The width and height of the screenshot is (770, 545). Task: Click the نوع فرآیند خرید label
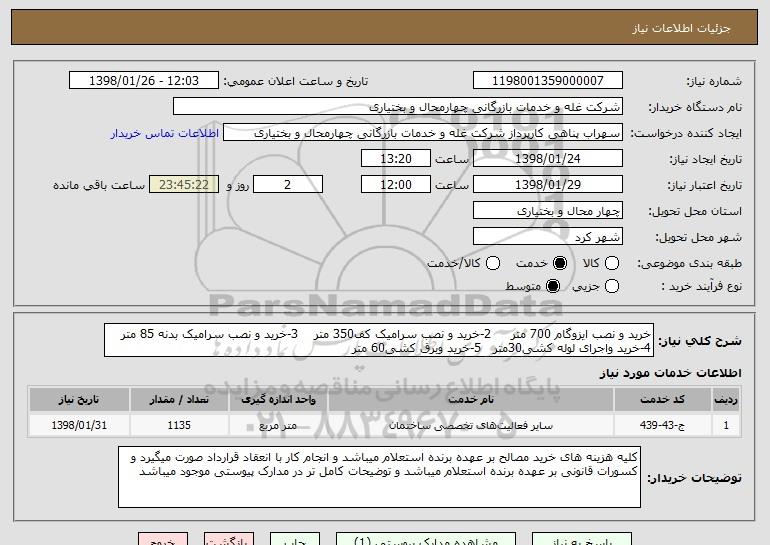[x=701, y=286]
